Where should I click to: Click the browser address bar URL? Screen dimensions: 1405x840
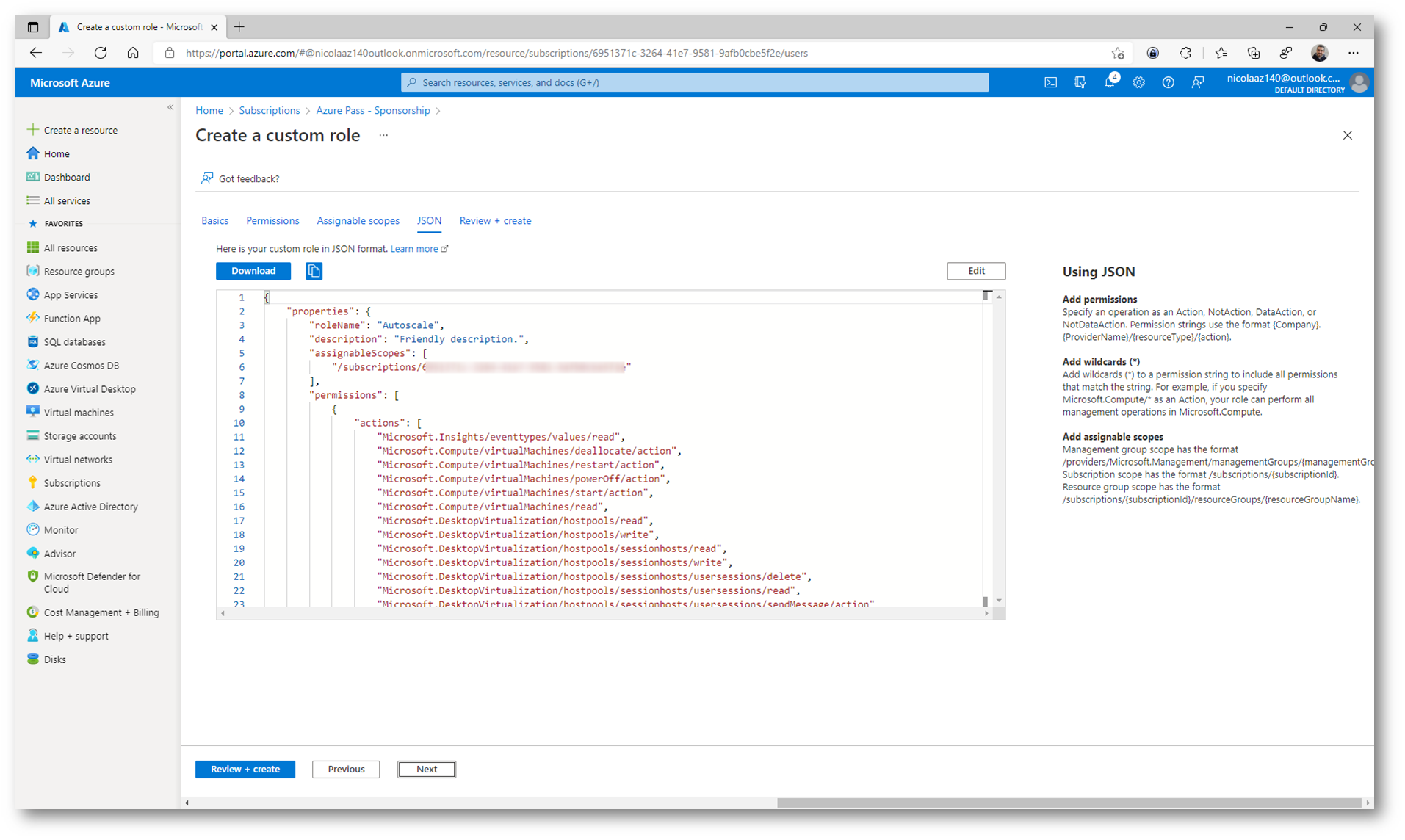pos(496,53)
